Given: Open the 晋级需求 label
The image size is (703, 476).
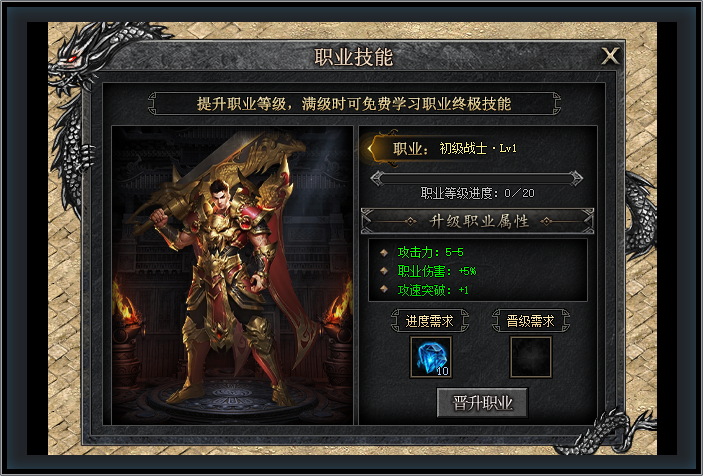Looking at the screenshot, I should pos(531,321).
